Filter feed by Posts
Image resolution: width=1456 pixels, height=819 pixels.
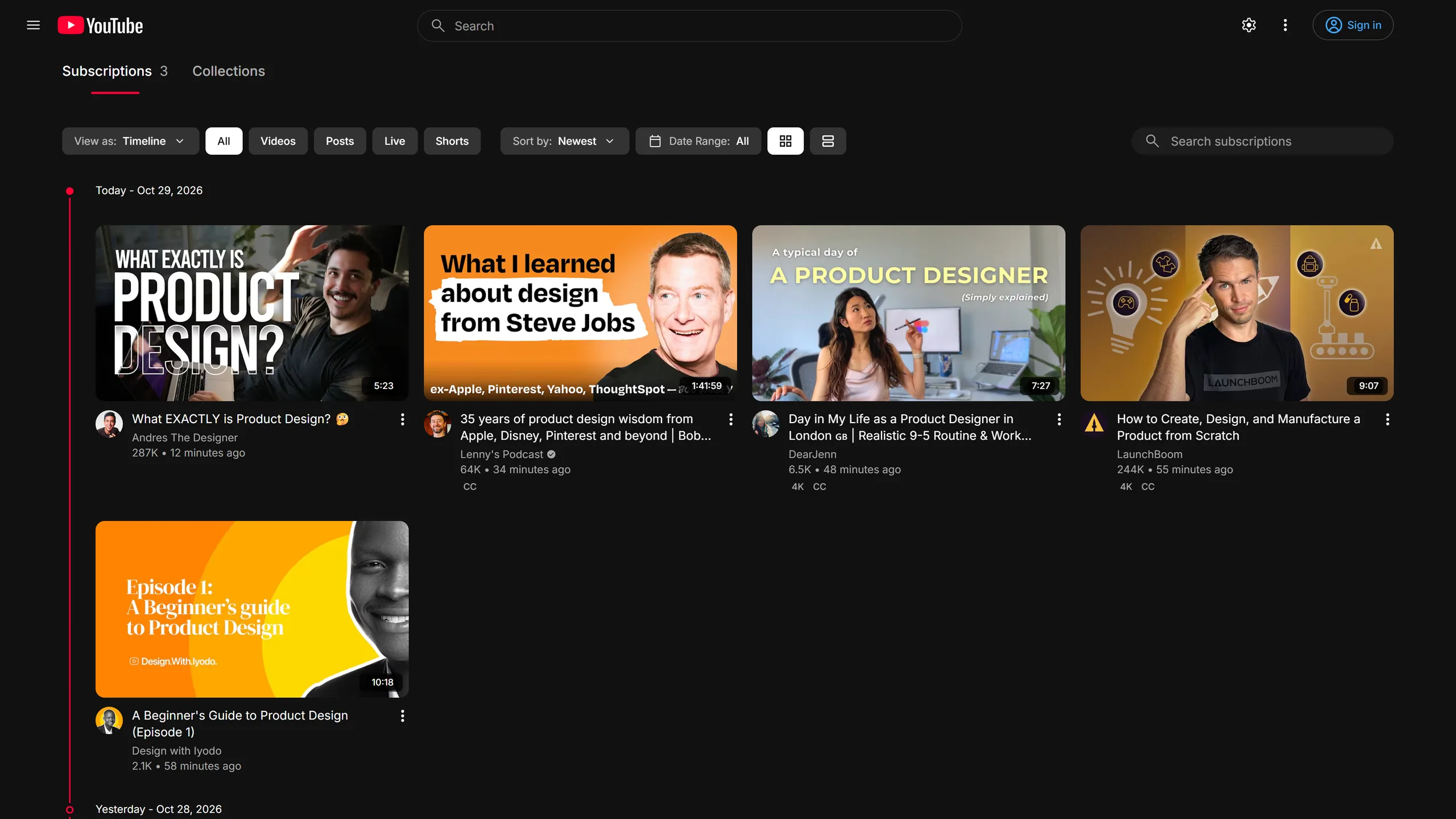340,141
